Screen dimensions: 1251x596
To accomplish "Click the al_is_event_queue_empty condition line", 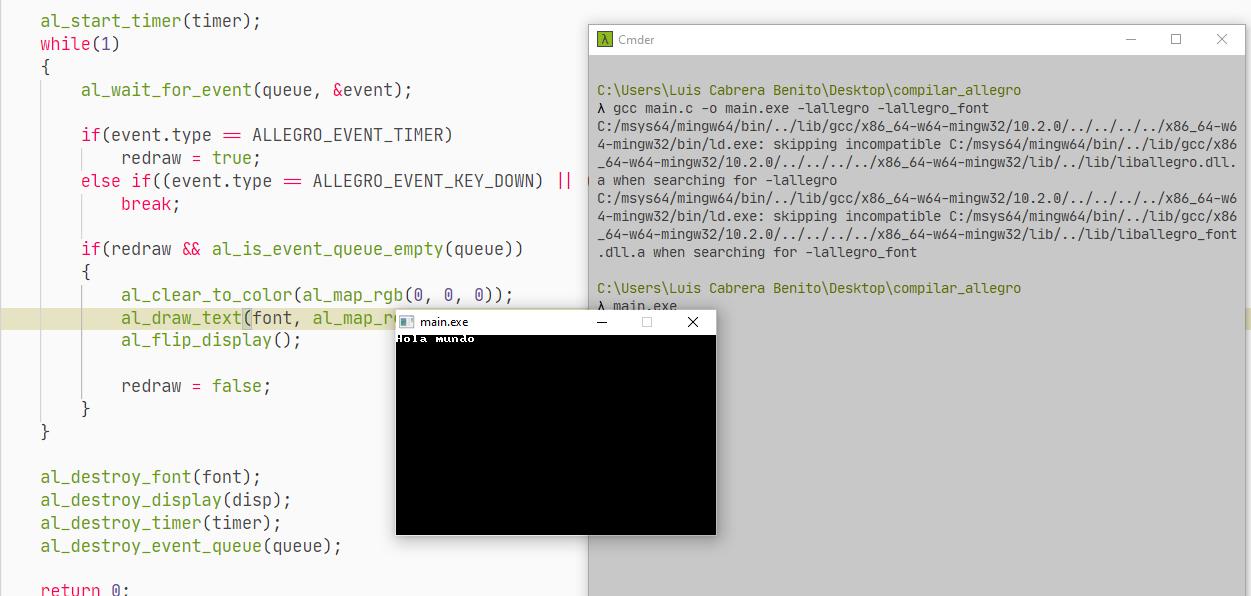I will 302,249.
